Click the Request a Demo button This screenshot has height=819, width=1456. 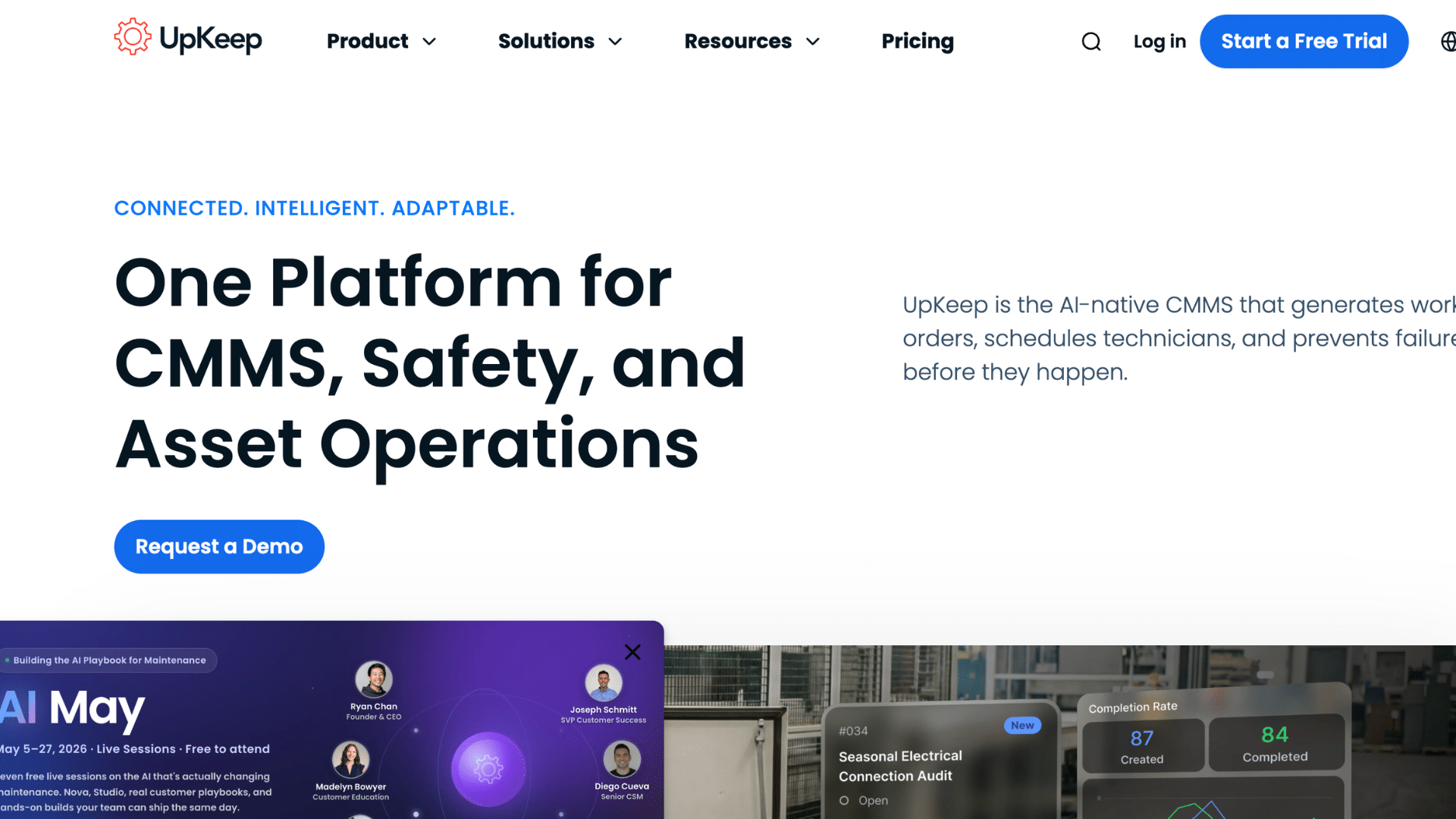click(x=219, y=547)
